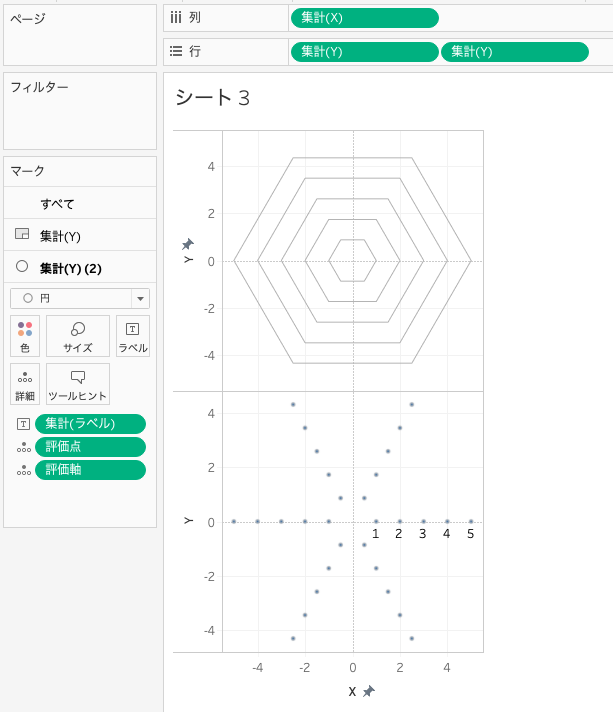This screenshot has height=712, width=613.
Task: Click the 評価点 pill in marks card
Action: point(90,447)
